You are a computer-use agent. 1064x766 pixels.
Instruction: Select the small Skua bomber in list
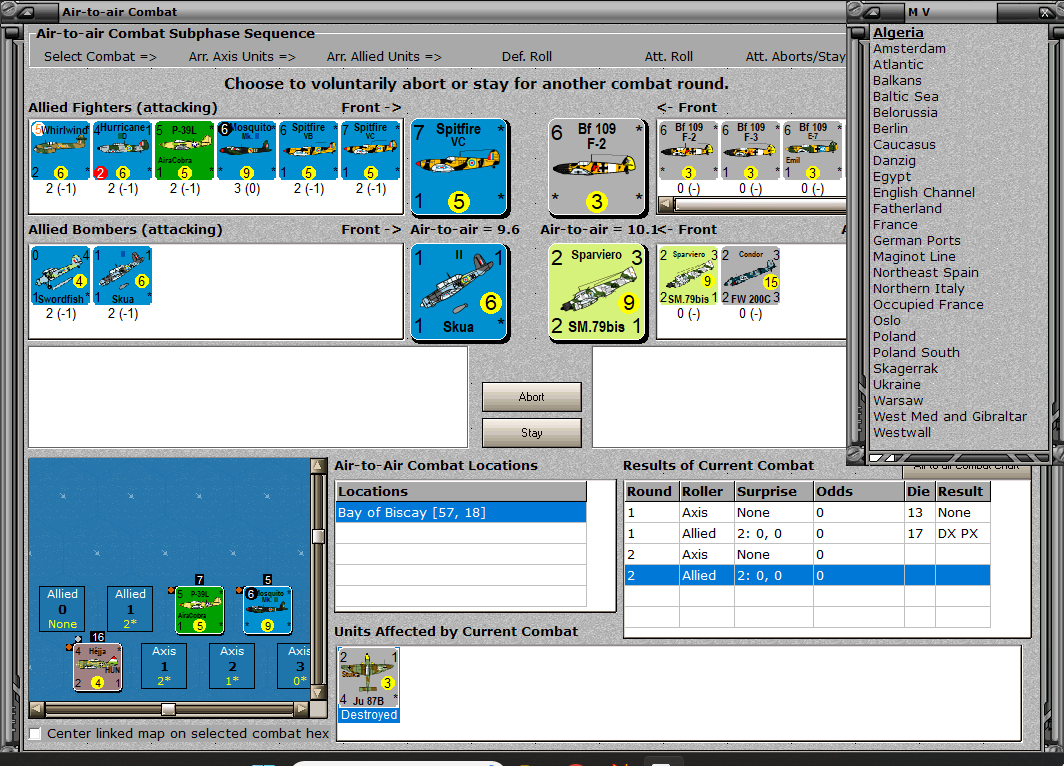122,275
